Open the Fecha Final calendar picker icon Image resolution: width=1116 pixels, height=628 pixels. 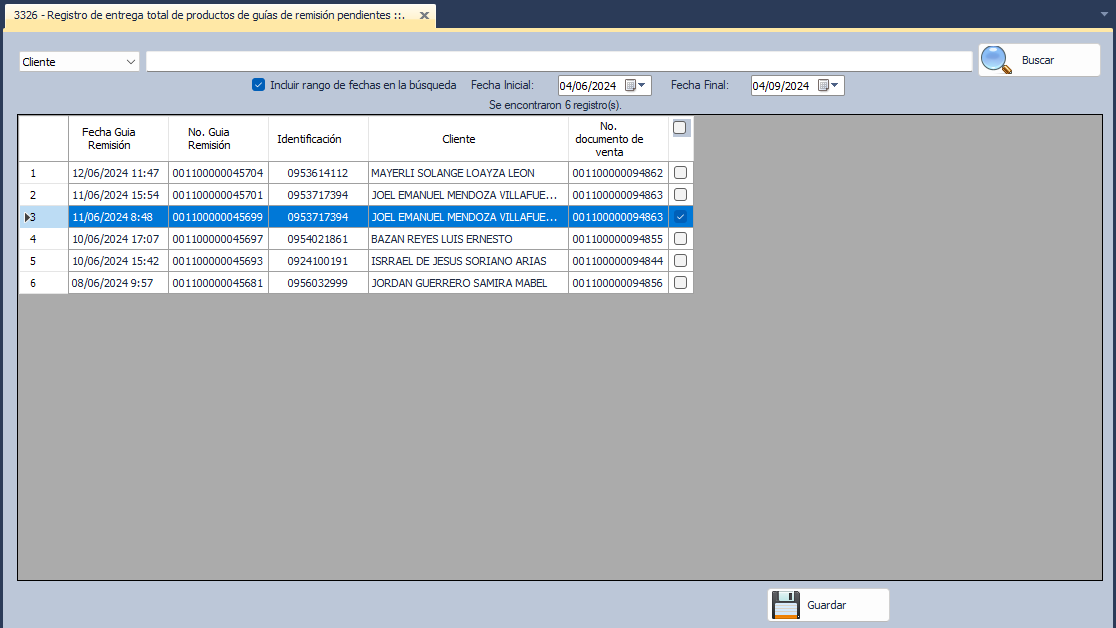828,86
